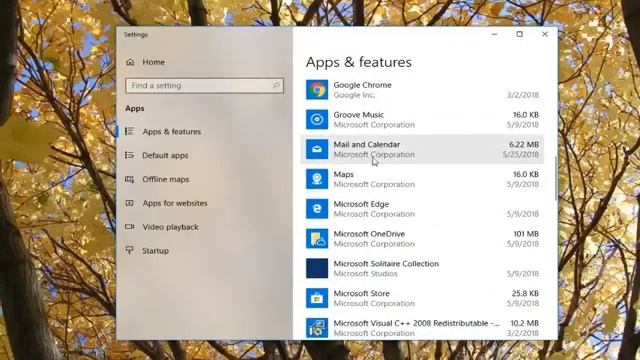Click the Apps & features page heading
640x360 pixels.
tap(359, 62)
